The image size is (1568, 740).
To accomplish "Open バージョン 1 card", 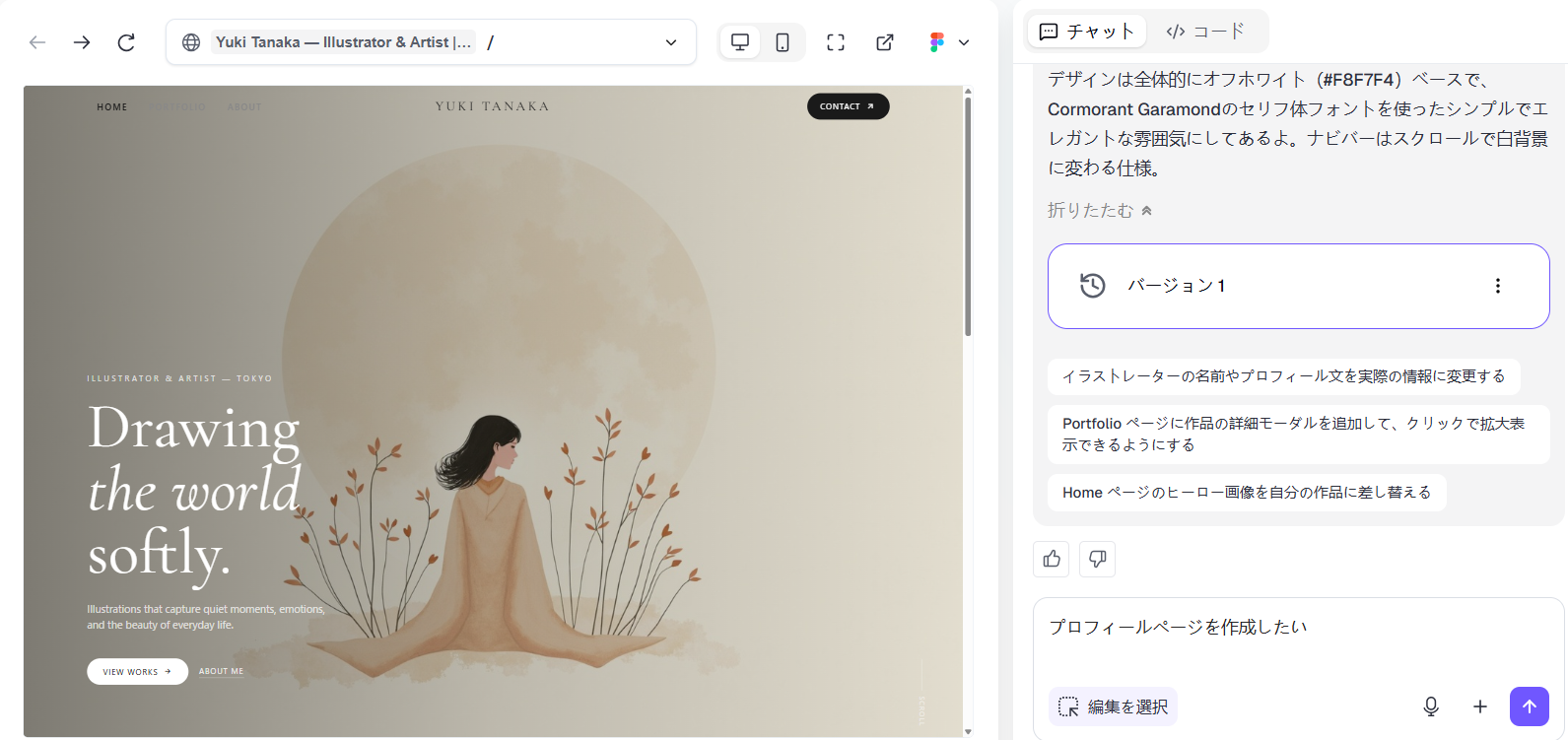I will coord(1298,286).
